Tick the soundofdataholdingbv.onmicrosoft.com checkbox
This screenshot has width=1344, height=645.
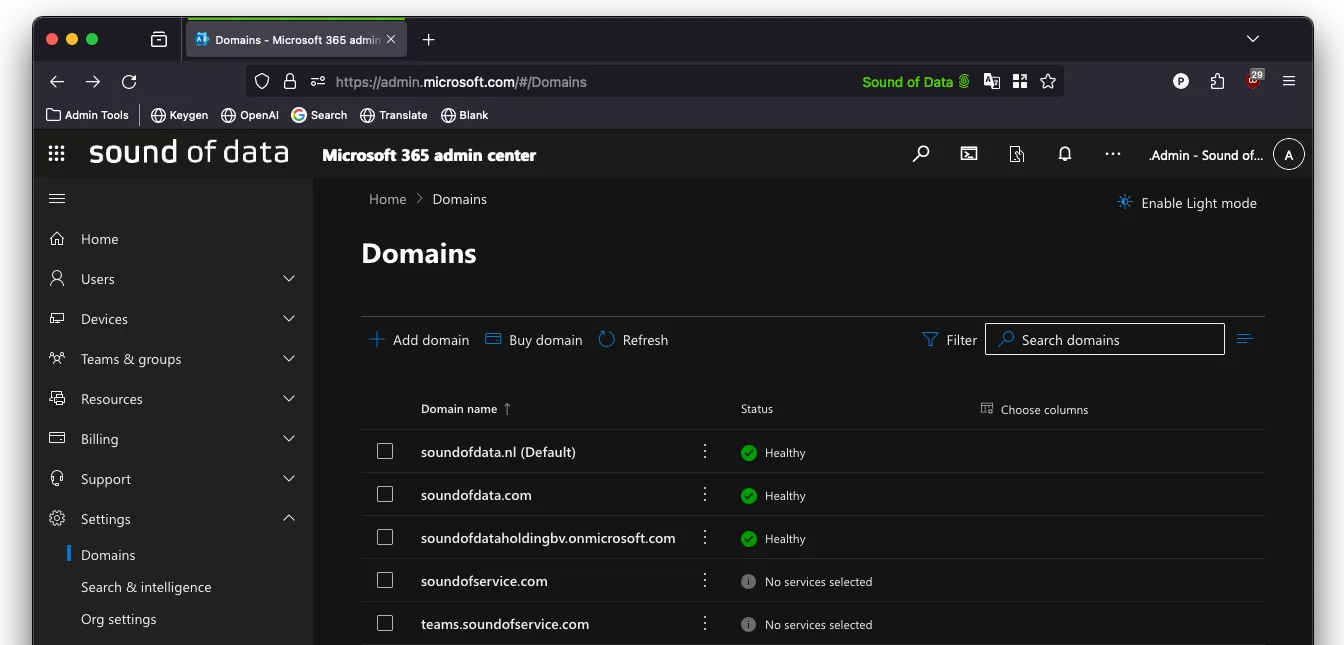click(385, 537)
